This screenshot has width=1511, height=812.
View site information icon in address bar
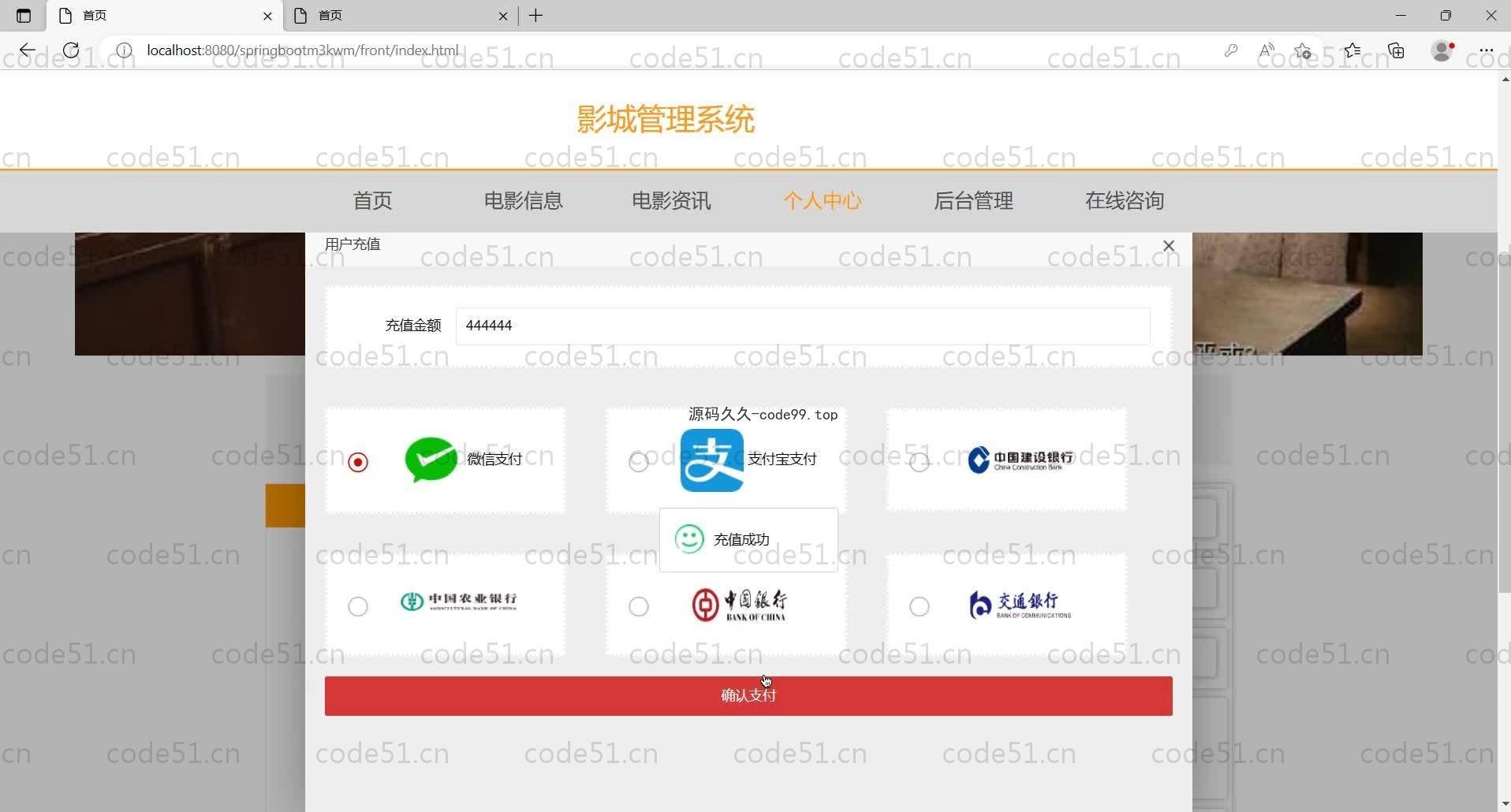tap(124, 50)
